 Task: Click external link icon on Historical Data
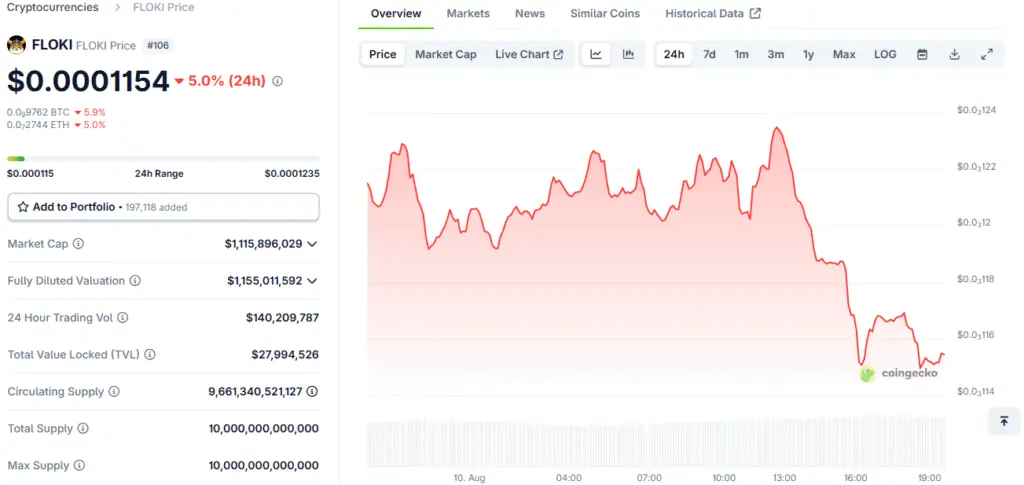(x=755, y=13)
